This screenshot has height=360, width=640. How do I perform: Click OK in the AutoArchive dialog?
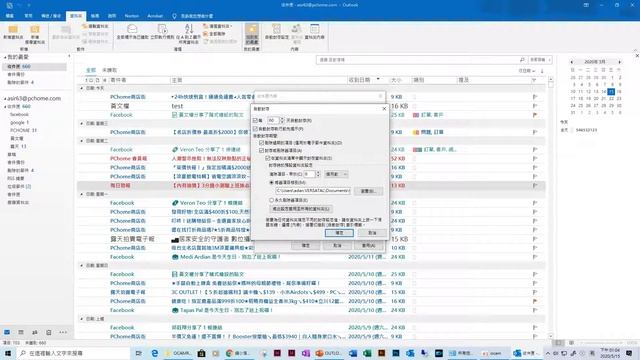(x=339, y=233)
